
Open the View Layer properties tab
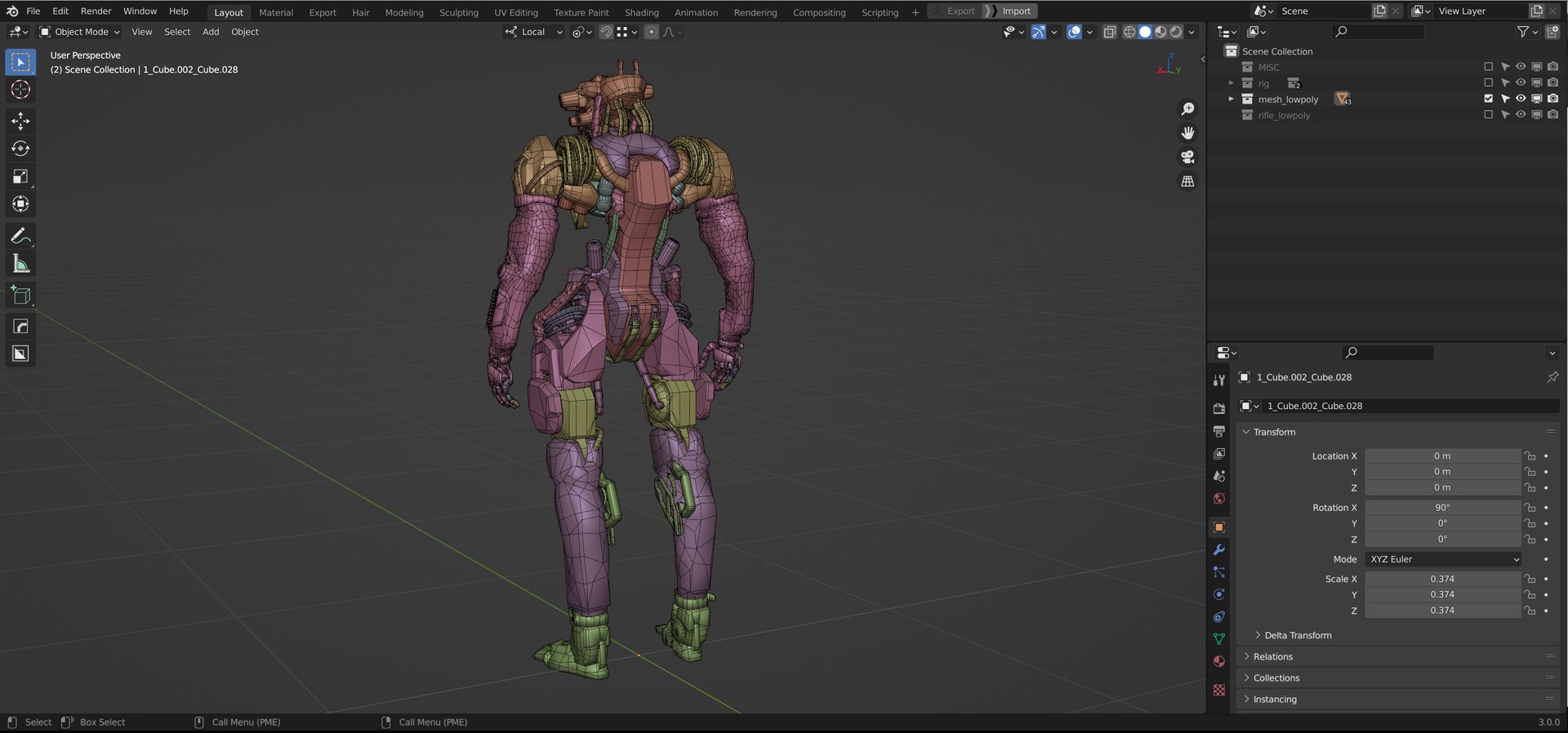coord(1219,453)
